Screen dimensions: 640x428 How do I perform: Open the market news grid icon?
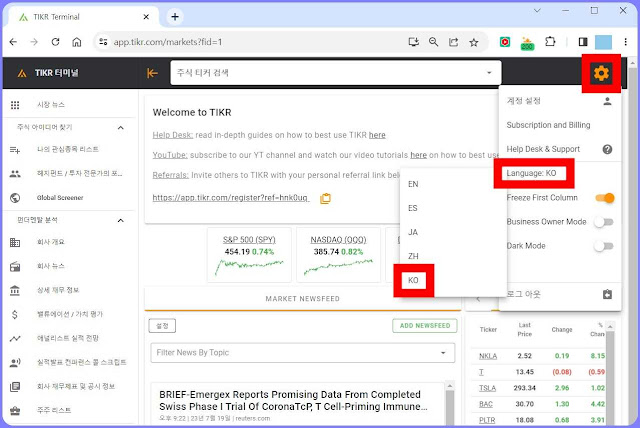(15, 105)
